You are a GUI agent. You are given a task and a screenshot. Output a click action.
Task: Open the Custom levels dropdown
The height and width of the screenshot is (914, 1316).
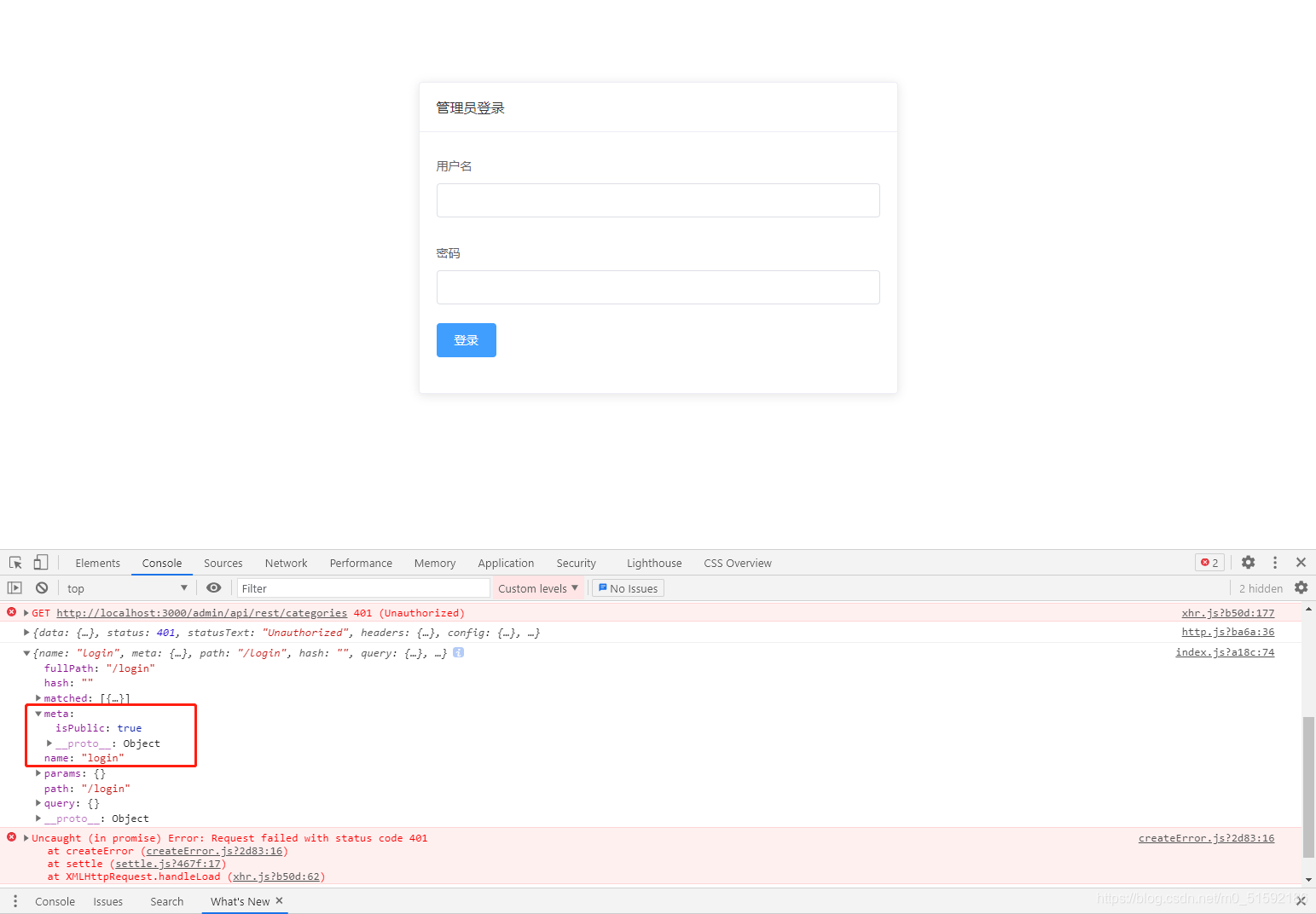pos(538,588)
